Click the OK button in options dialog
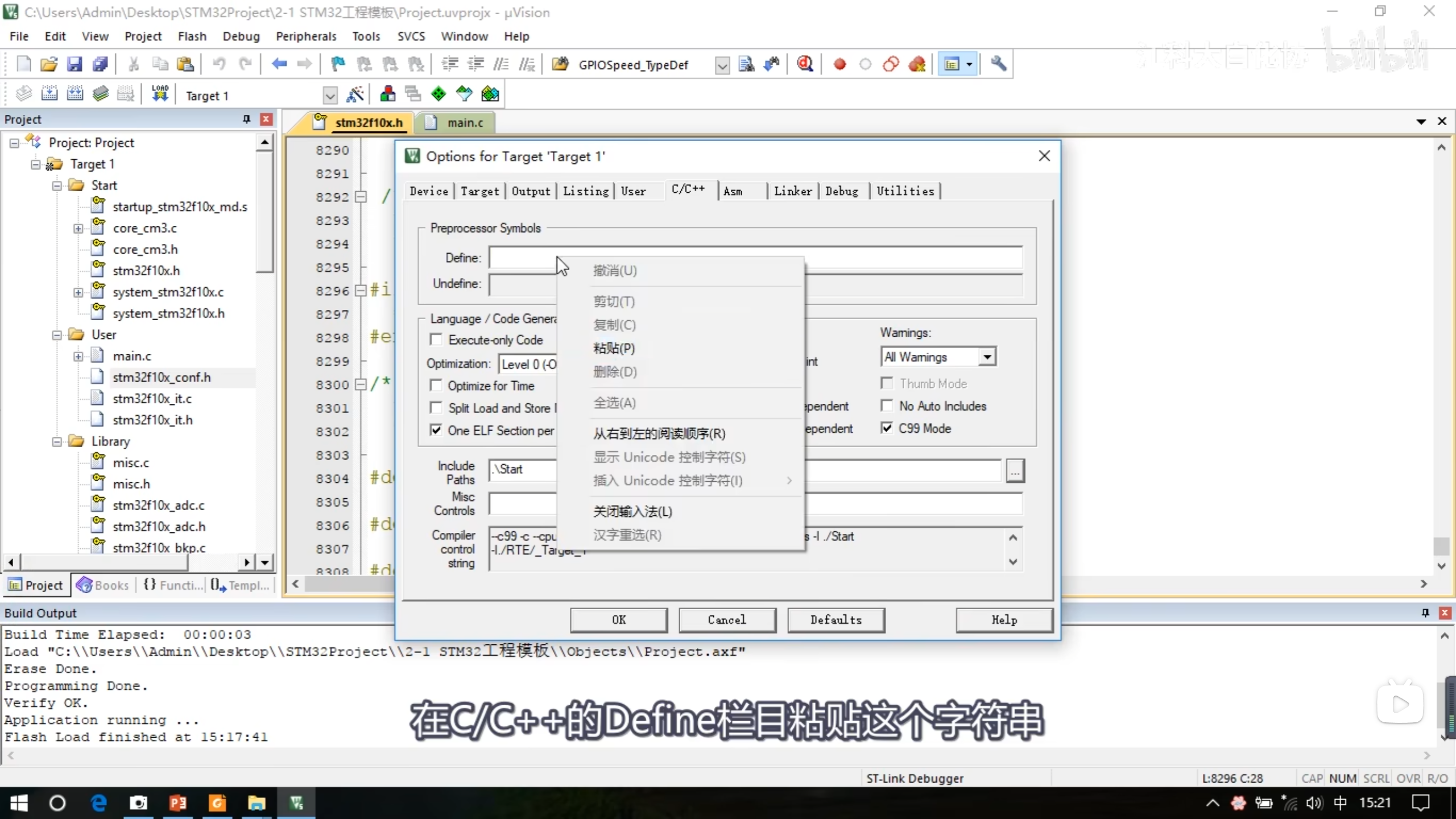Screen dimensions: 1456x819 click(x=618, y=620)
